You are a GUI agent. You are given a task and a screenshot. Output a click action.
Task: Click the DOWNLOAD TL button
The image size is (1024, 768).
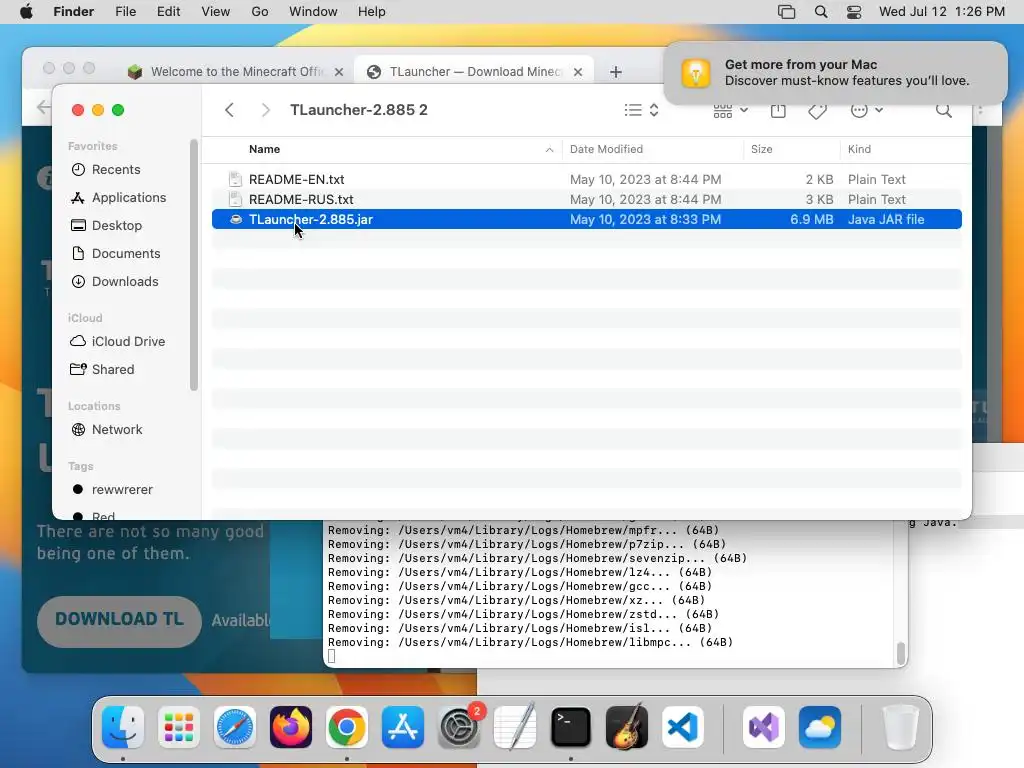point(119,620)
